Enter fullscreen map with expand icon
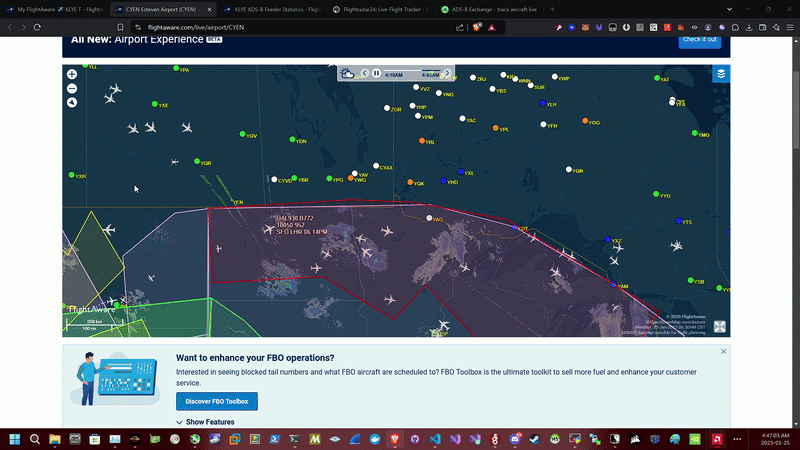 click(x=719, y=327)
